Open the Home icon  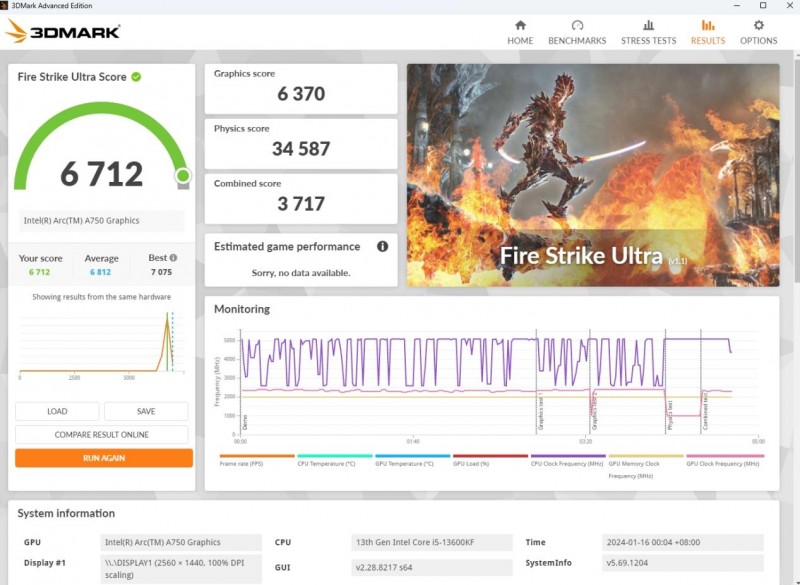coord(520,25)
